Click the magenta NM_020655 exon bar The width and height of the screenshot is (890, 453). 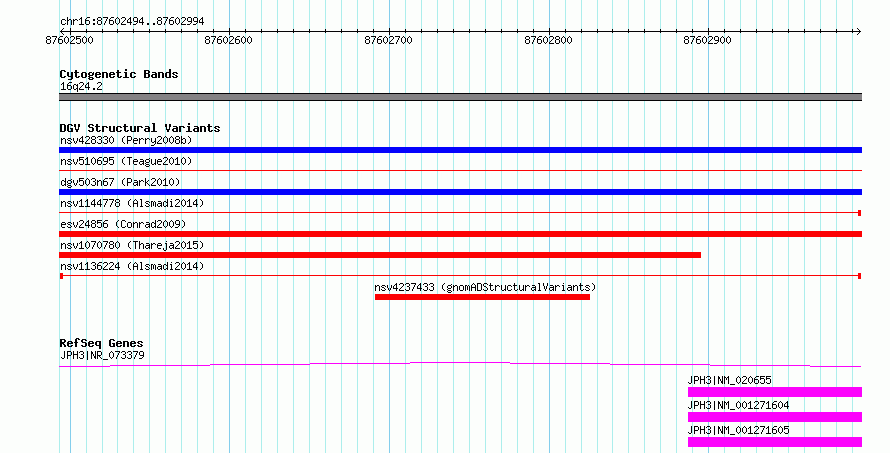(x=775, y=392)
